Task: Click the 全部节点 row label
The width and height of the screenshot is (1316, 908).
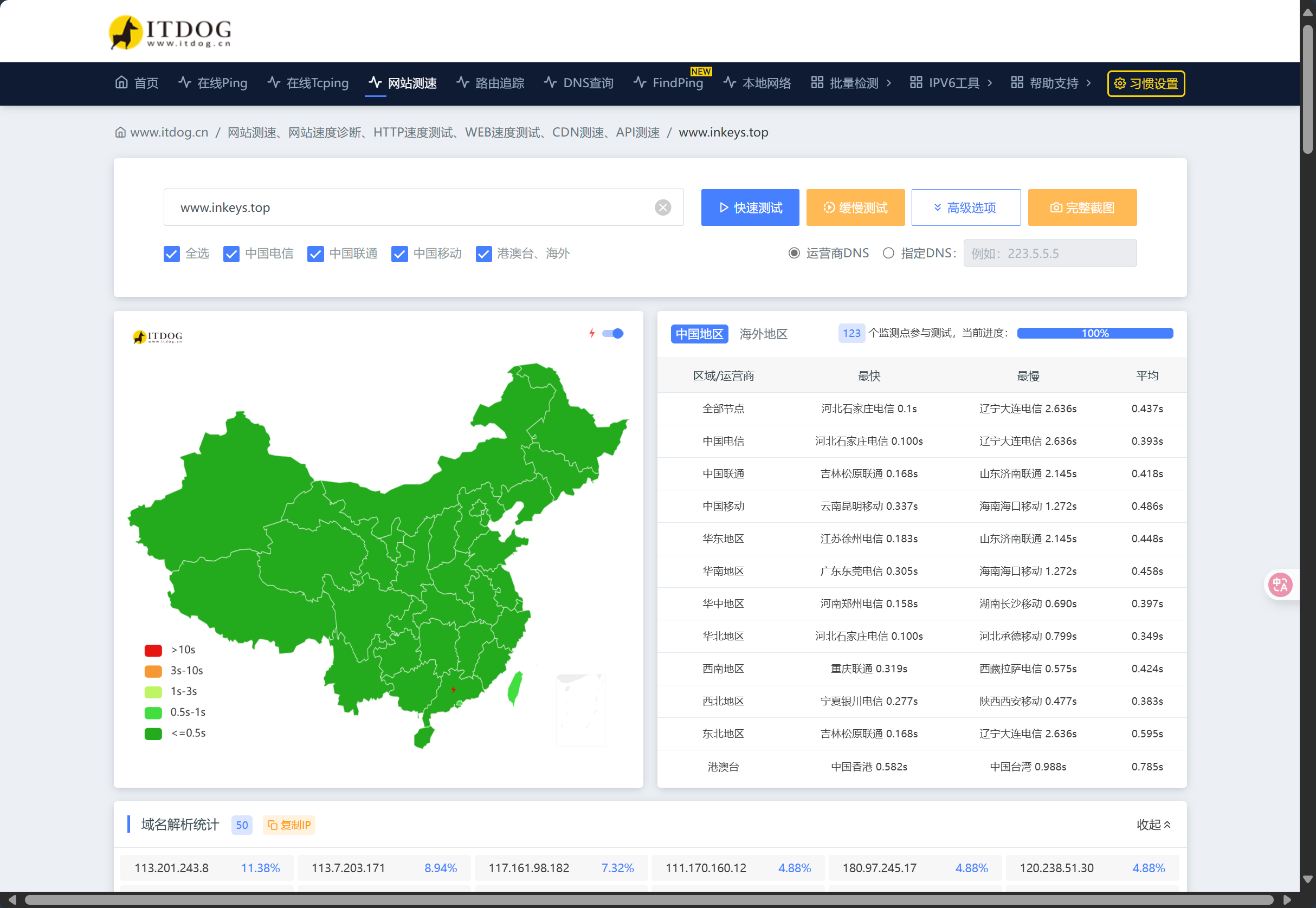Action: tap(723, 408)
